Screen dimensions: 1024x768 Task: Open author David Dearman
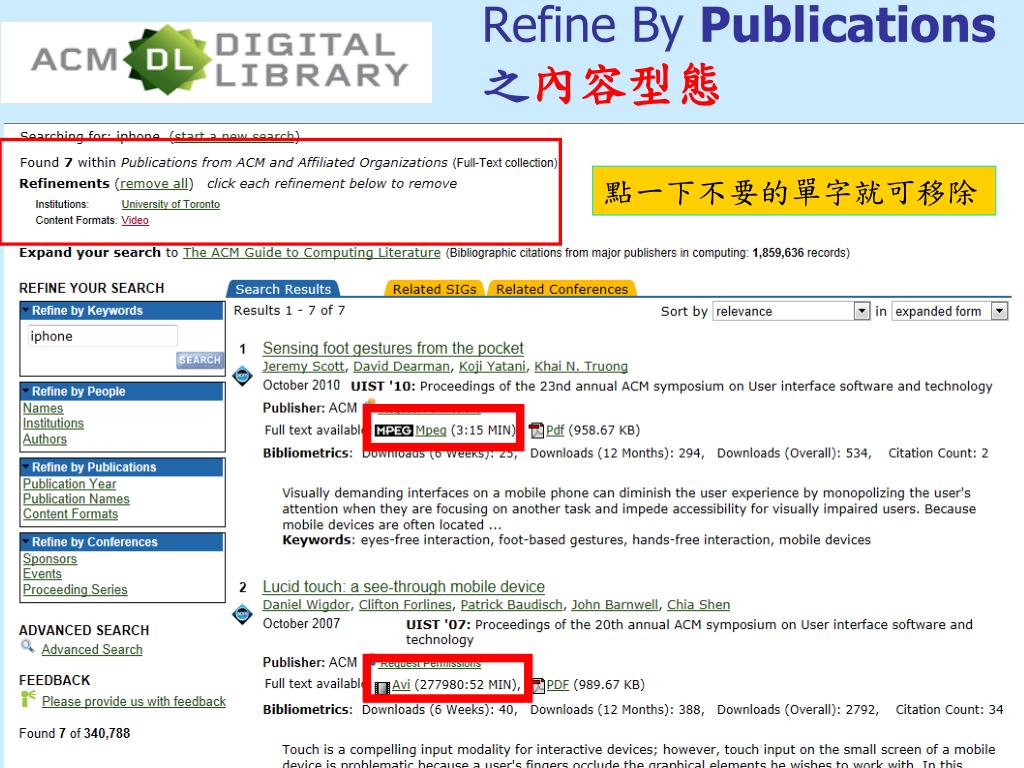coord(402,366)
